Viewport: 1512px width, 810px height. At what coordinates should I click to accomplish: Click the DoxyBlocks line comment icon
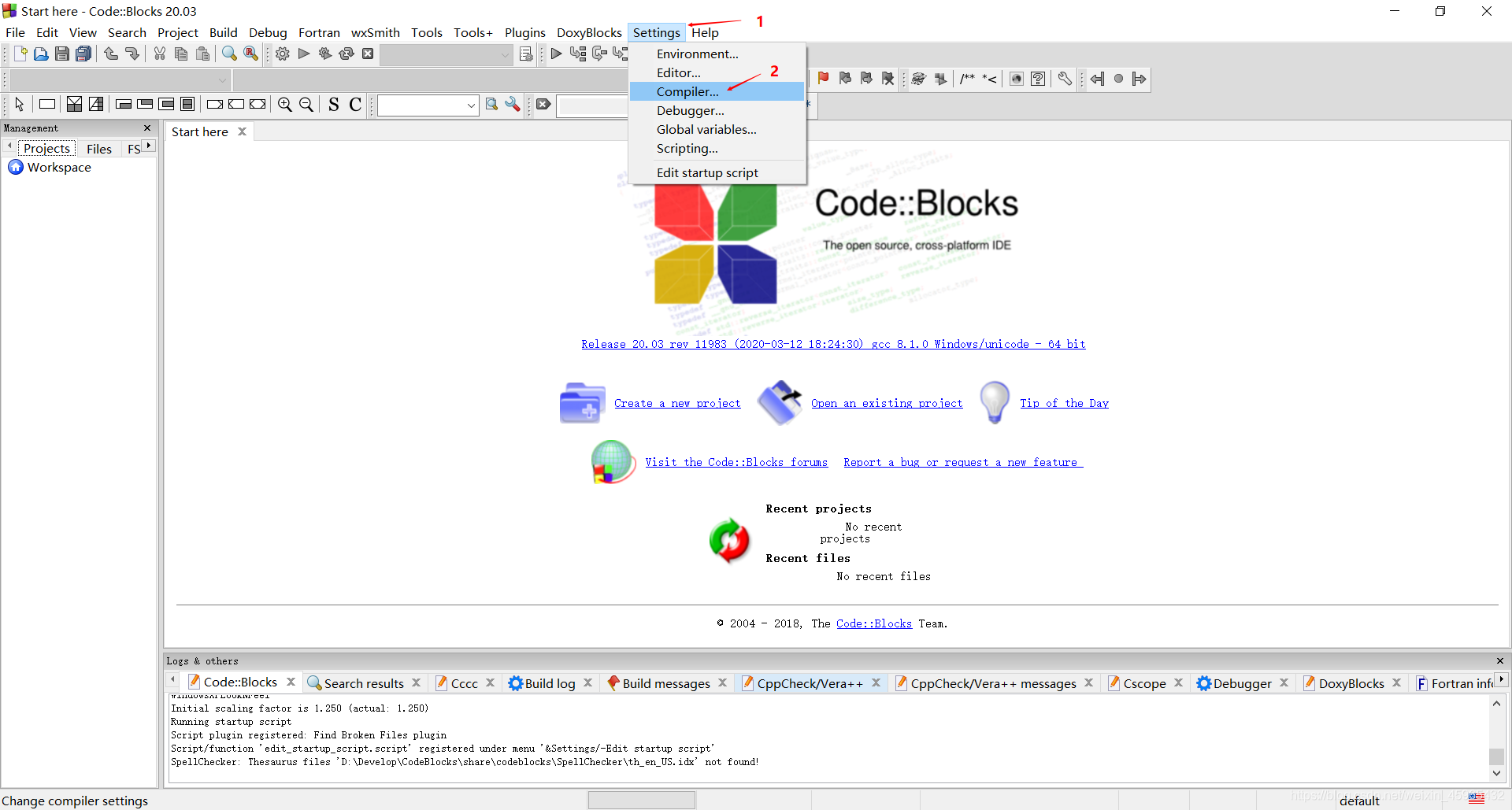point(990,78)
